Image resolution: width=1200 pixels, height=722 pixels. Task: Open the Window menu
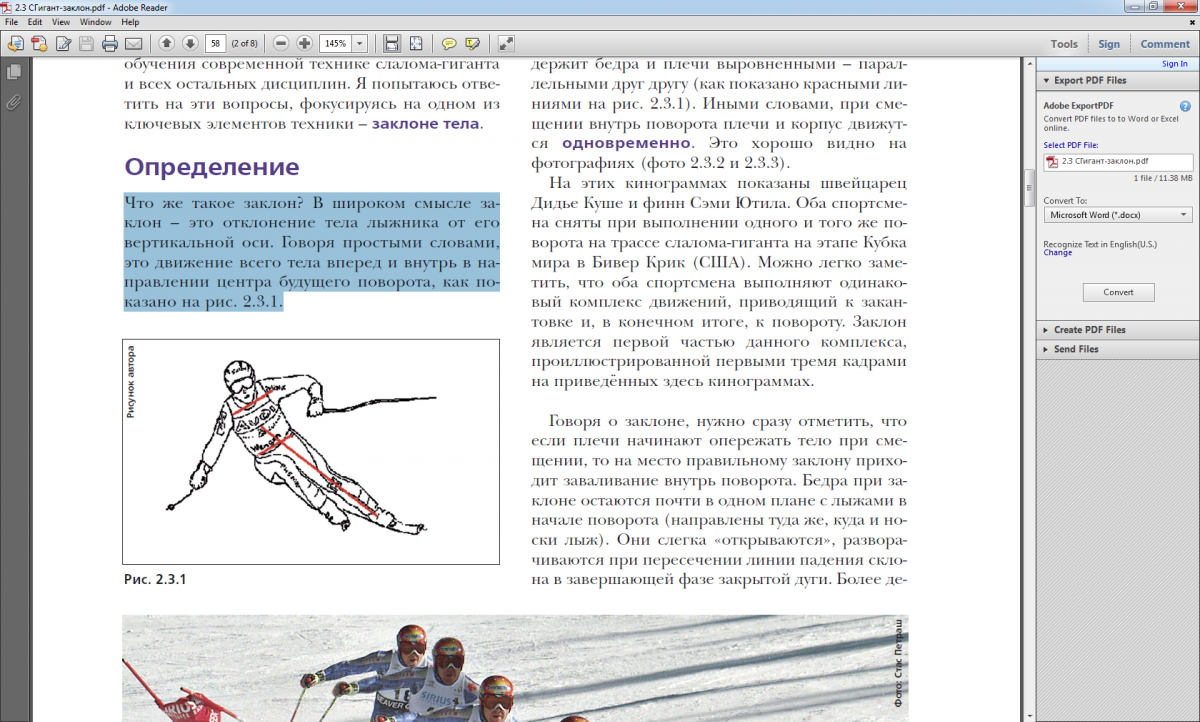pos(96,21)
